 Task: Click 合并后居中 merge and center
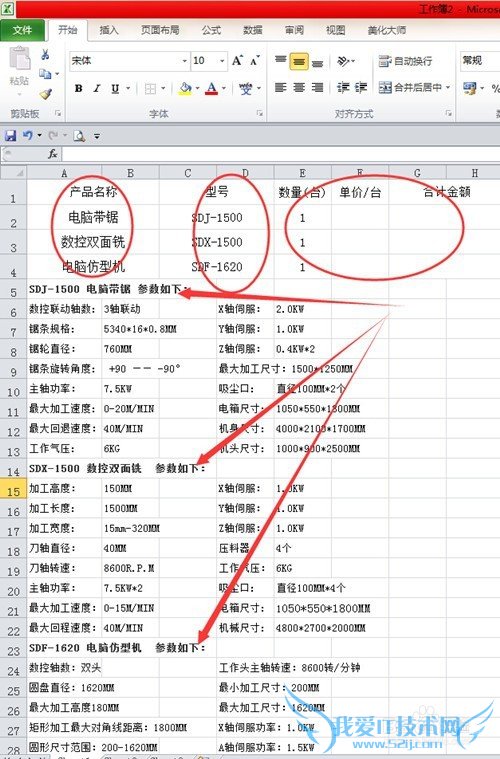(410, 88)
